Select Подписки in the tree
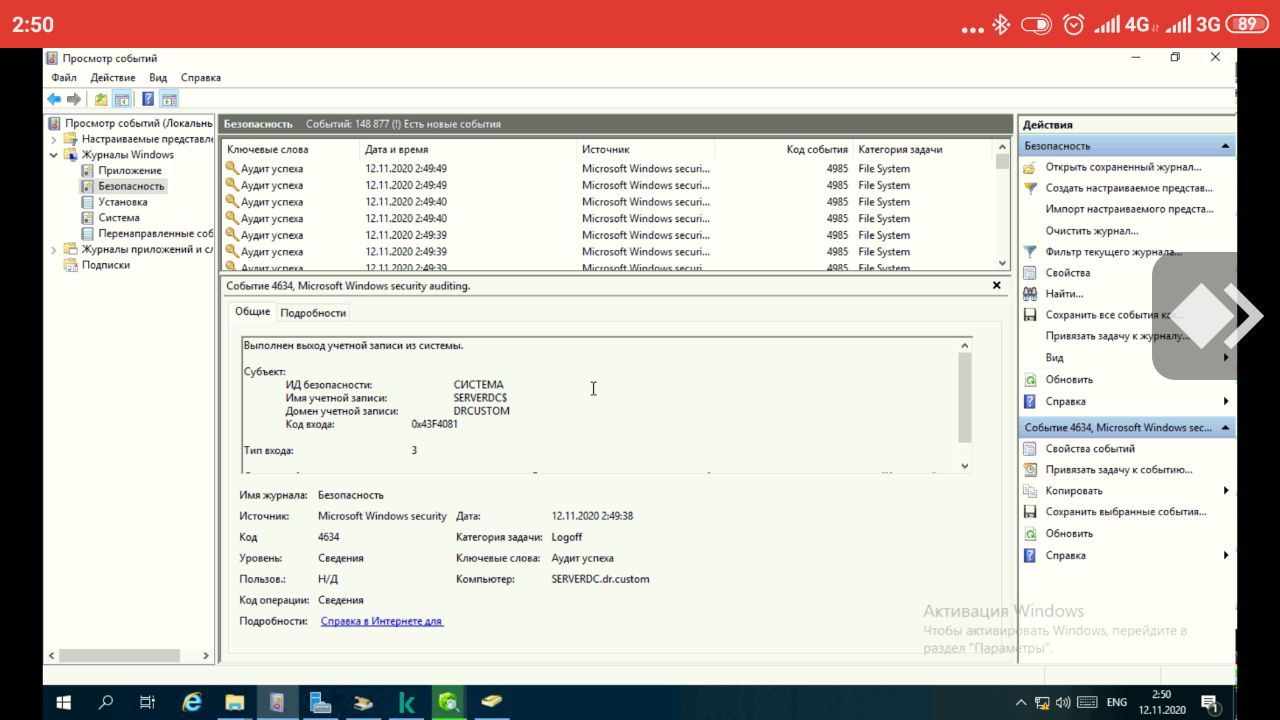This screenshot has height=720, width=1280. 106,265
